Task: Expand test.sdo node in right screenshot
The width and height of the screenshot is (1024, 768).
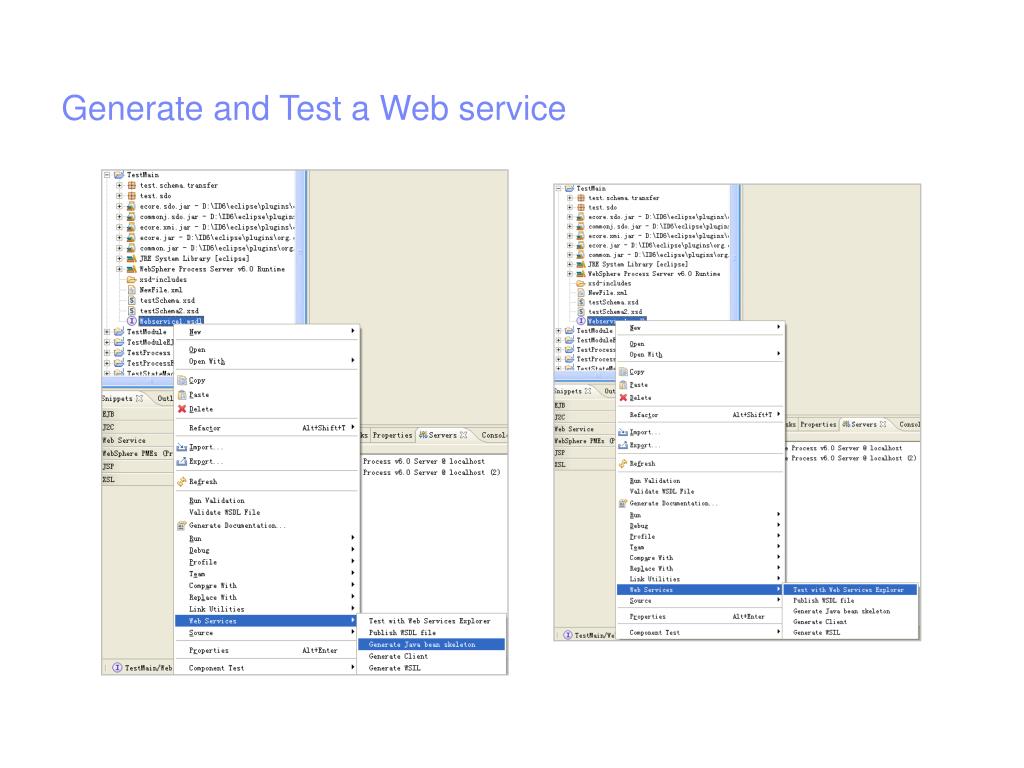Action: tap(569, 207)
